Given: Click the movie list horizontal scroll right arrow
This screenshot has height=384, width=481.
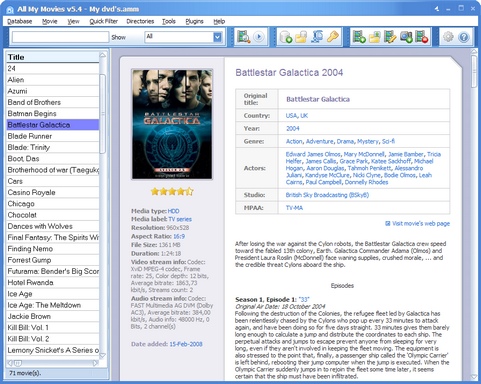Looking at the screenshot, I should (x=96, y=363).
